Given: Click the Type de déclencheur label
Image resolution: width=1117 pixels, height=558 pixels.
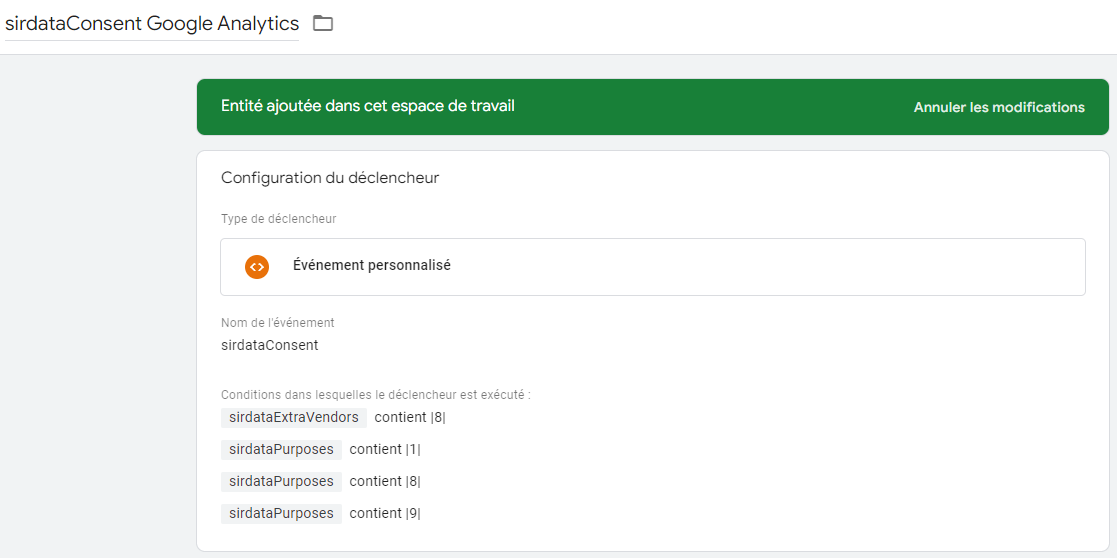Looking at the screenshot, I should coord(278,219).
